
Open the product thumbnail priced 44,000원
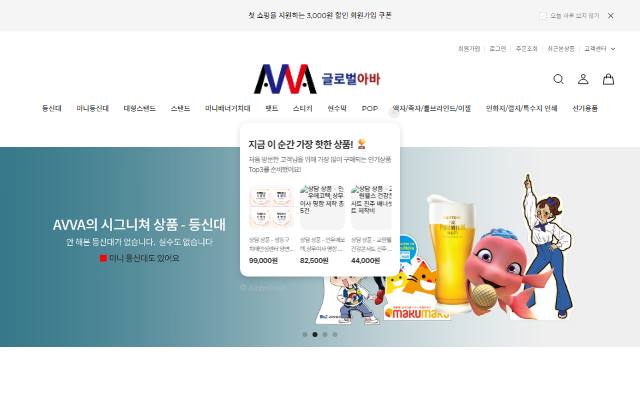371,207
